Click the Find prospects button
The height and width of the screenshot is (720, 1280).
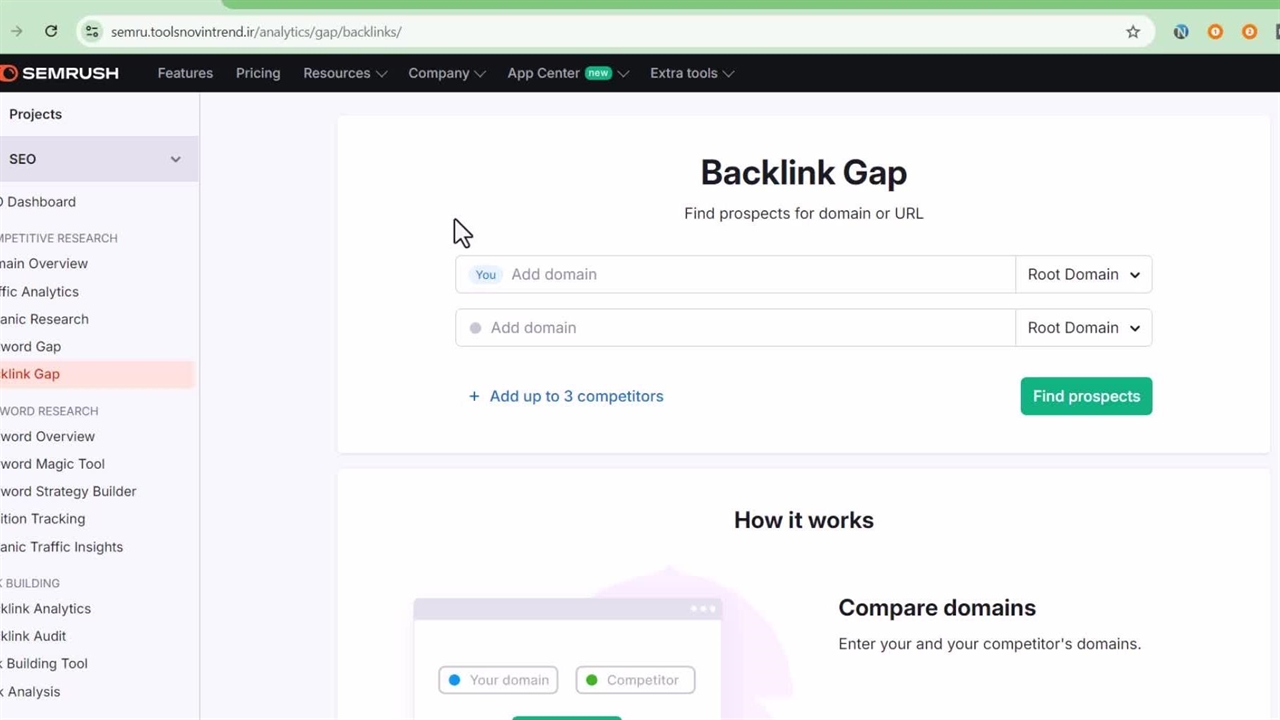coord(1086,396)
